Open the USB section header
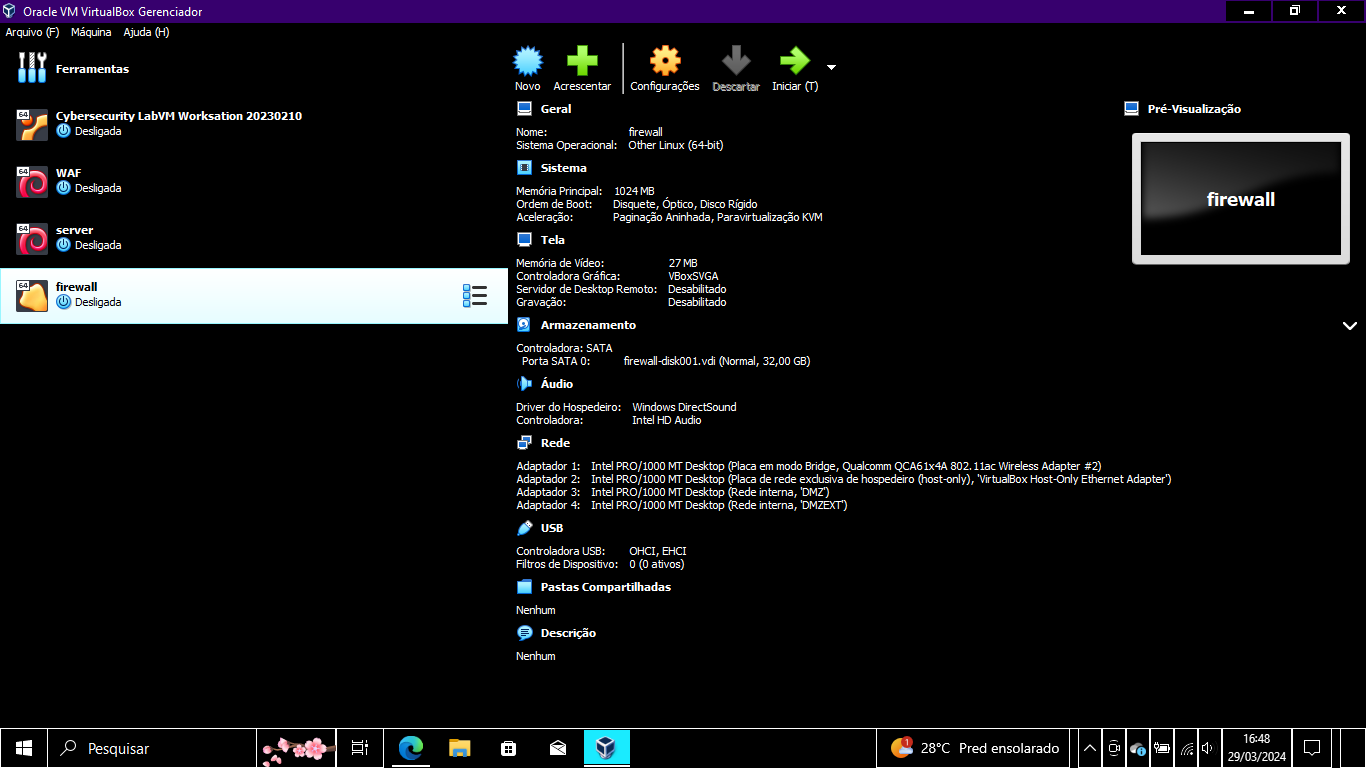This screenshot has width=1366, height=768. coord(552,528)
